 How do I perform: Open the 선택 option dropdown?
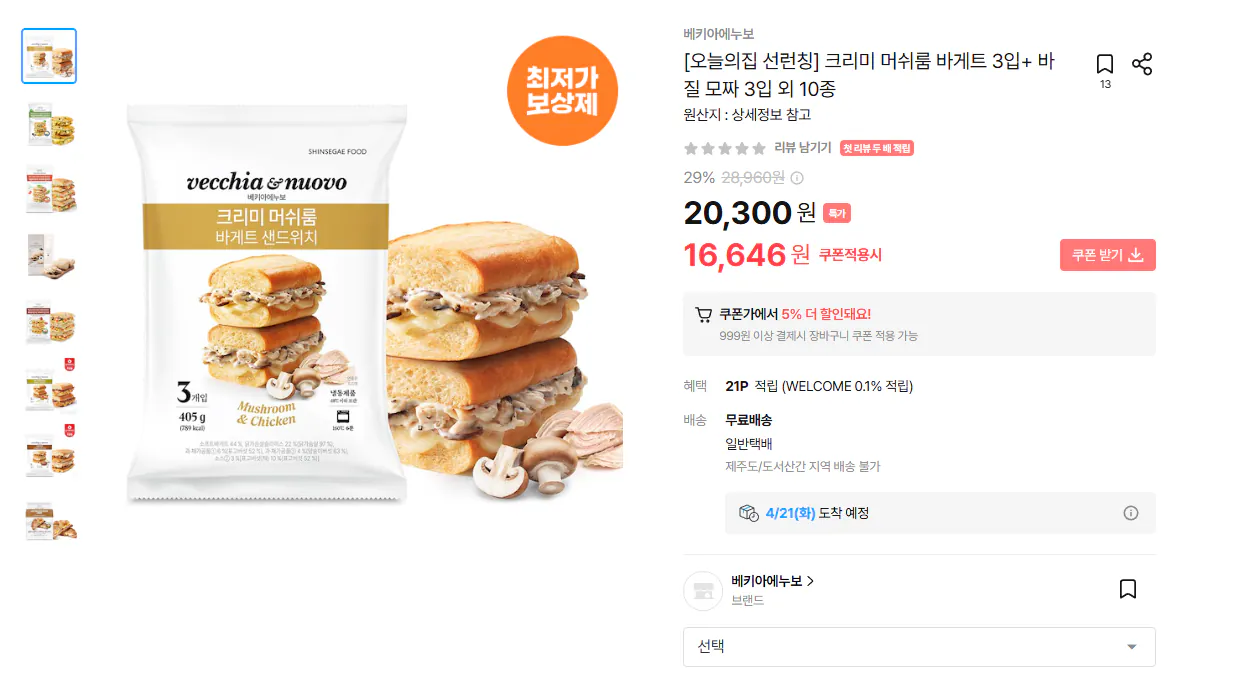pos(919,647)
